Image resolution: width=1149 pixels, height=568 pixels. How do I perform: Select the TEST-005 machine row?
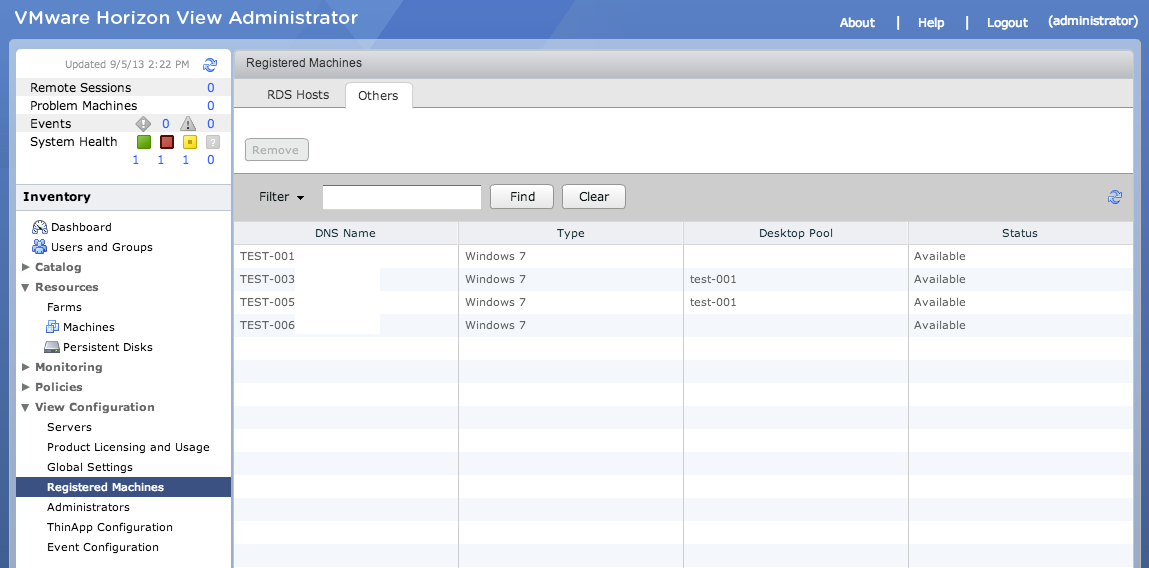click(x=683, y=302)
